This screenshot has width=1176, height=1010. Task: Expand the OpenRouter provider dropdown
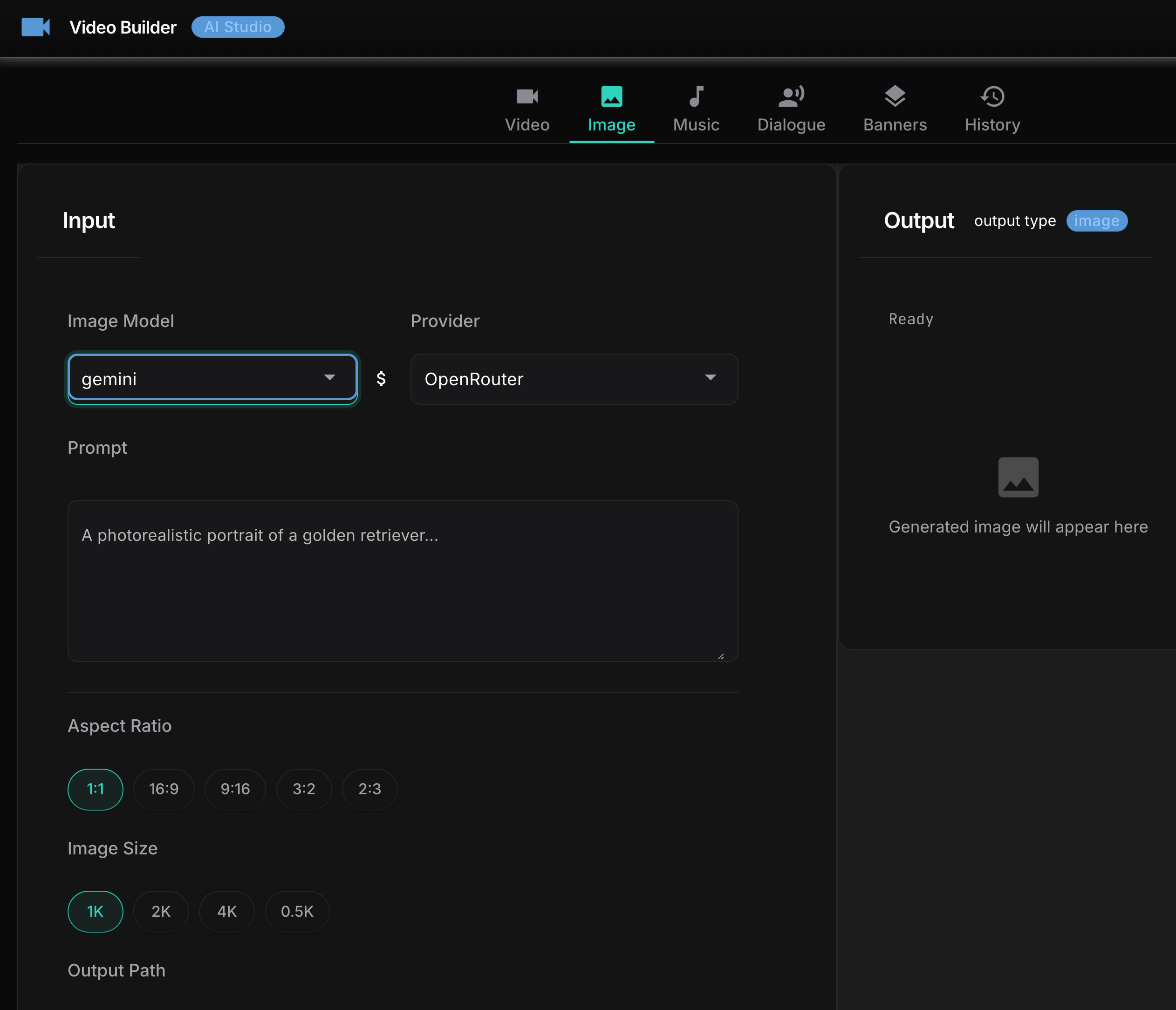[x=573, y=378]
